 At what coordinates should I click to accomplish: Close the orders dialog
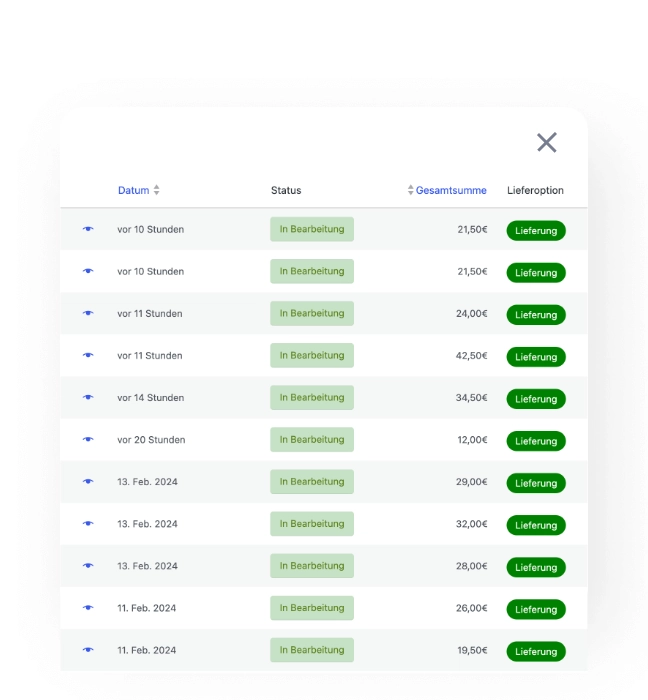tap(546, 142)
